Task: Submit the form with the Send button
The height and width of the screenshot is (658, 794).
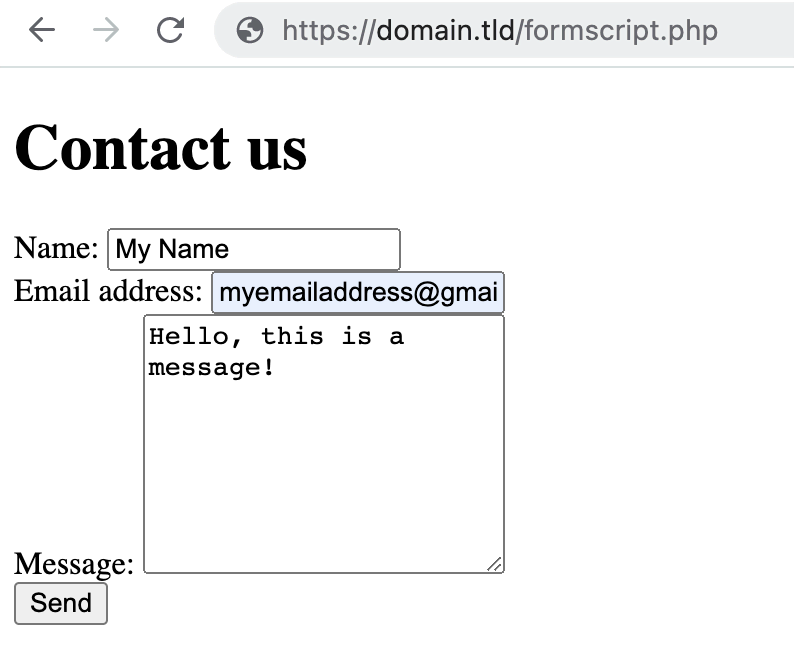Action: 61,603
